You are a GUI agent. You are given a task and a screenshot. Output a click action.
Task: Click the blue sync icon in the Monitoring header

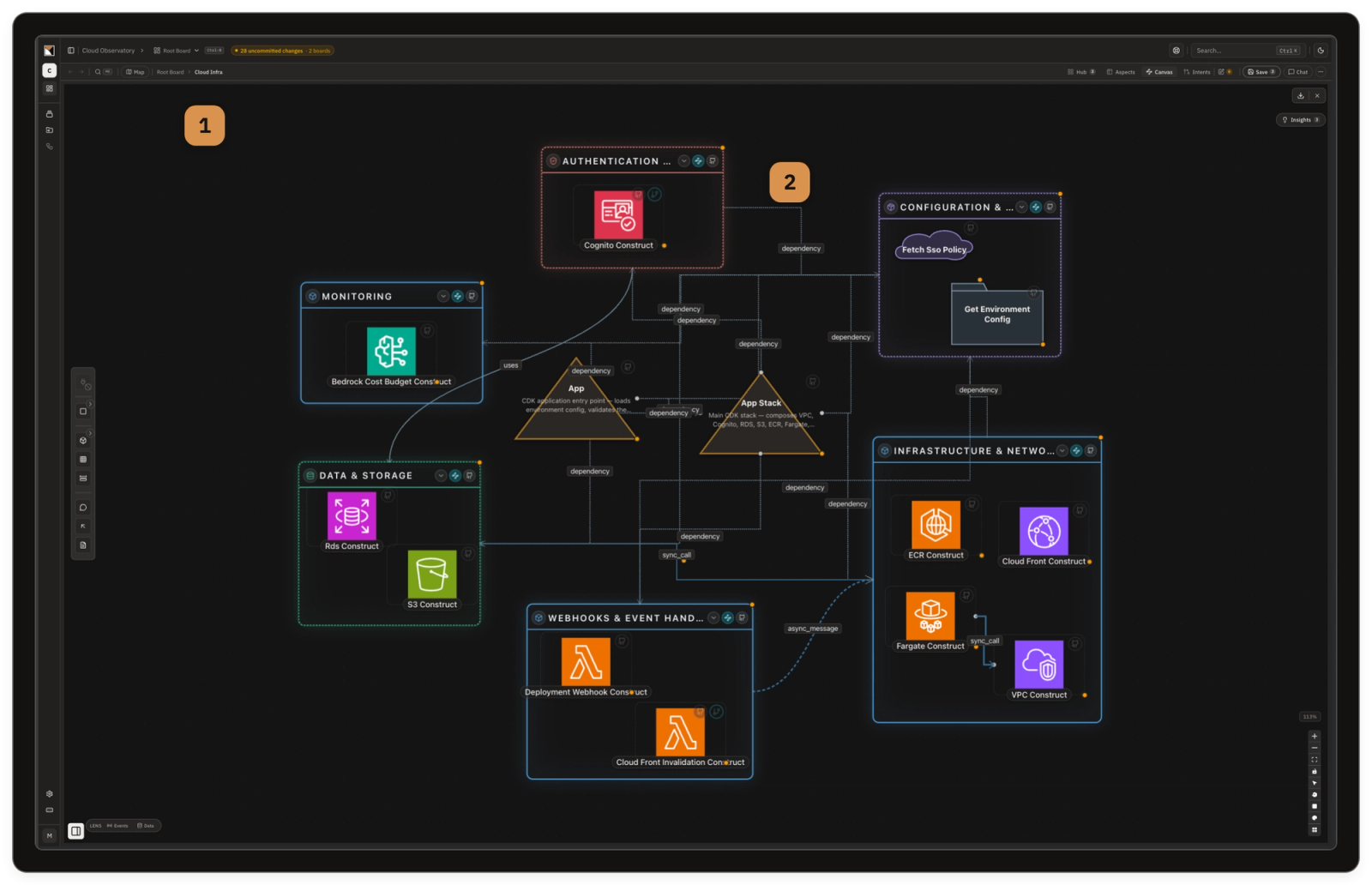tap(458, 296)
